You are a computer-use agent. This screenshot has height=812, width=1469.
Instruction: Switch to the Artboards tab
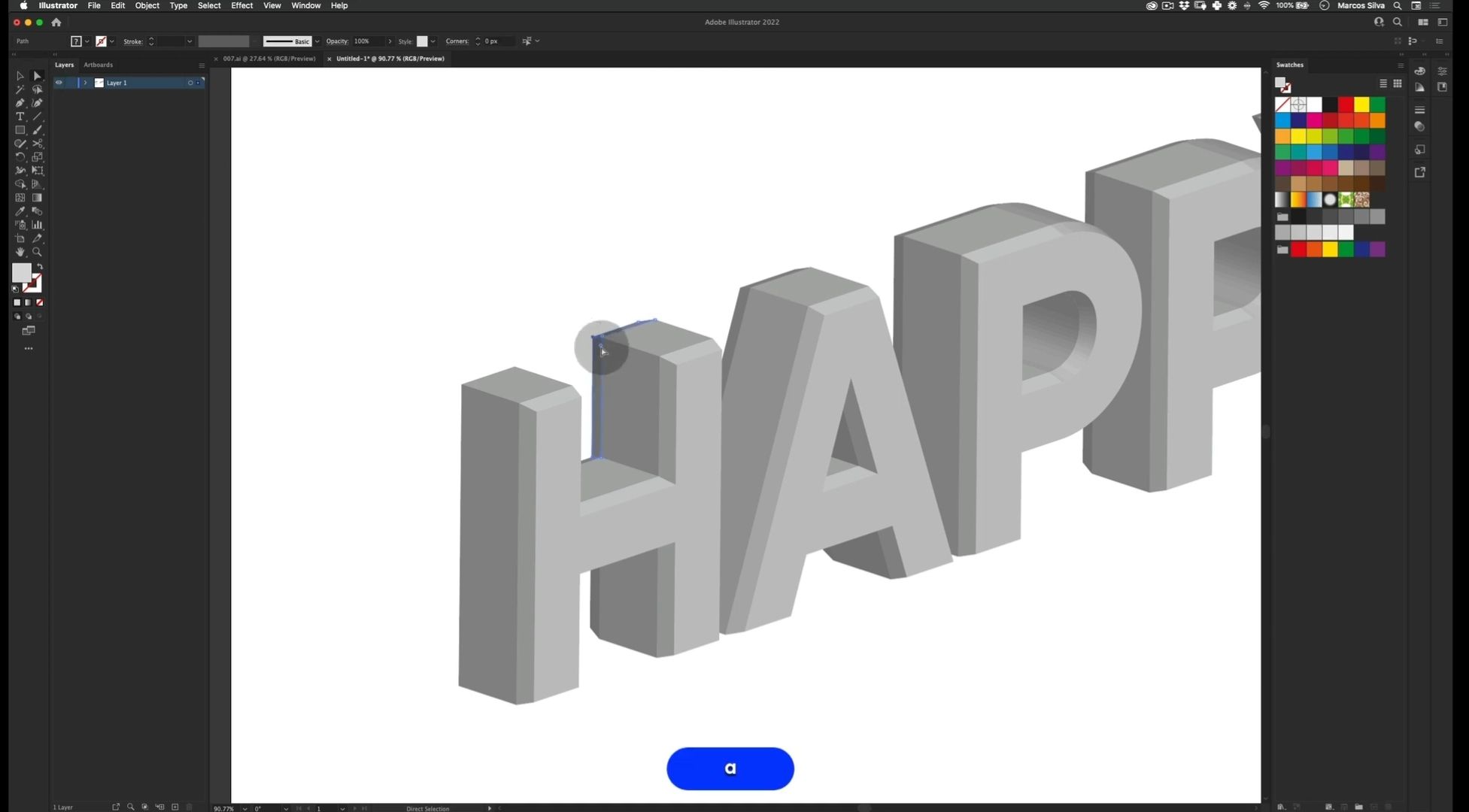pos(98,65)
